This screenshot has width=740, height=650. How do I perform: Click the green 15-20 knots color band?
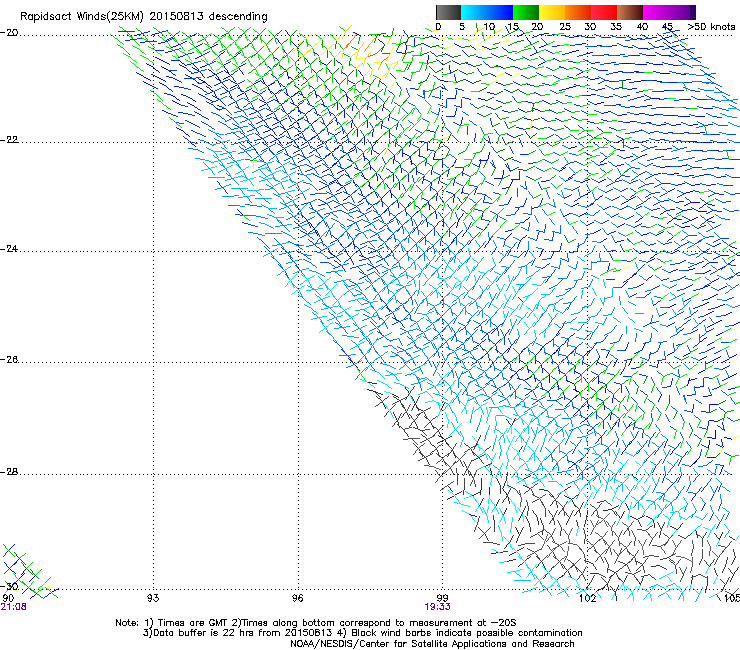click(x=526, y=12)
